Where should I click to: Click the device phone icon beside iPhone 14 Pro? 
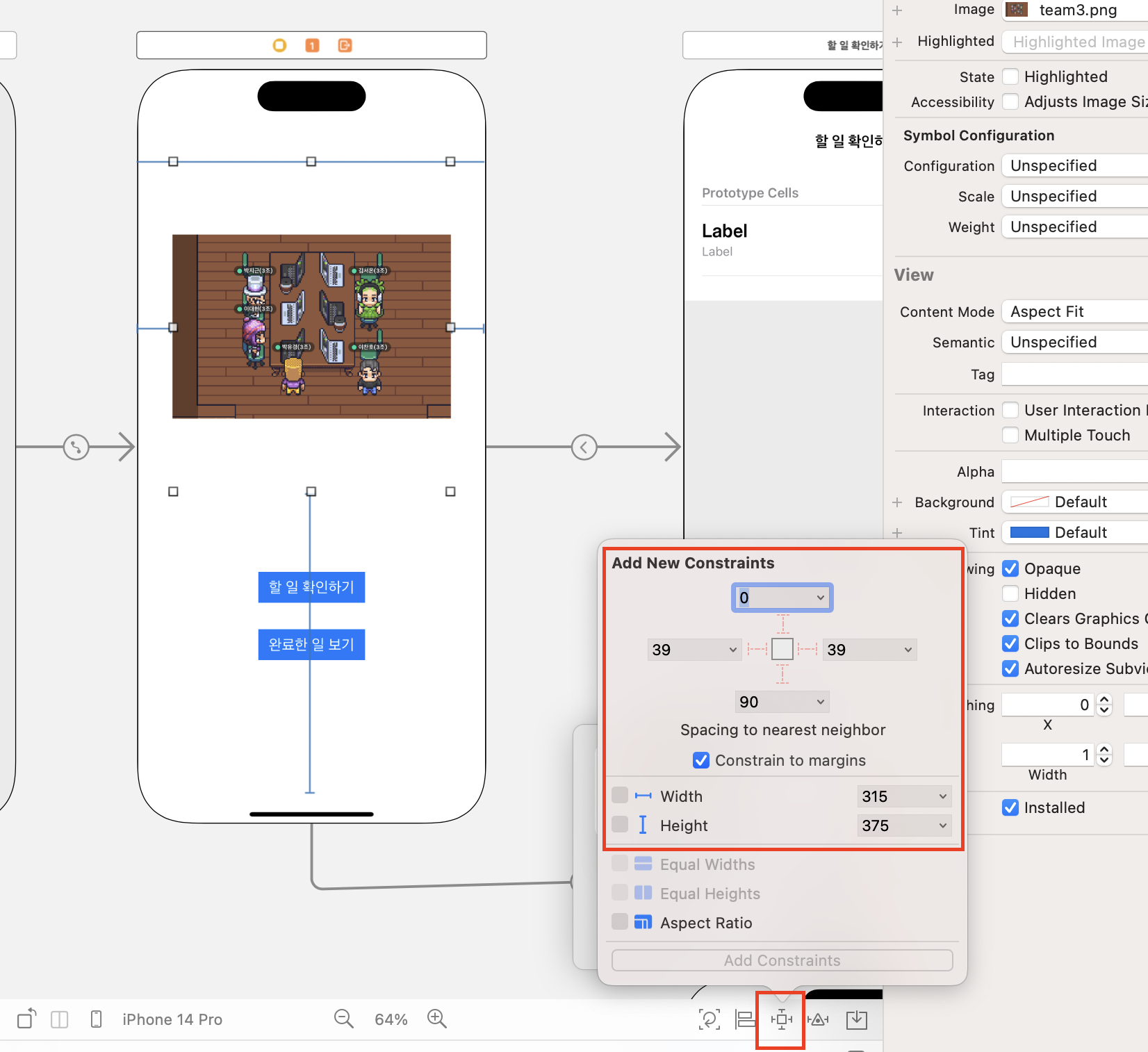point(97,1019)
